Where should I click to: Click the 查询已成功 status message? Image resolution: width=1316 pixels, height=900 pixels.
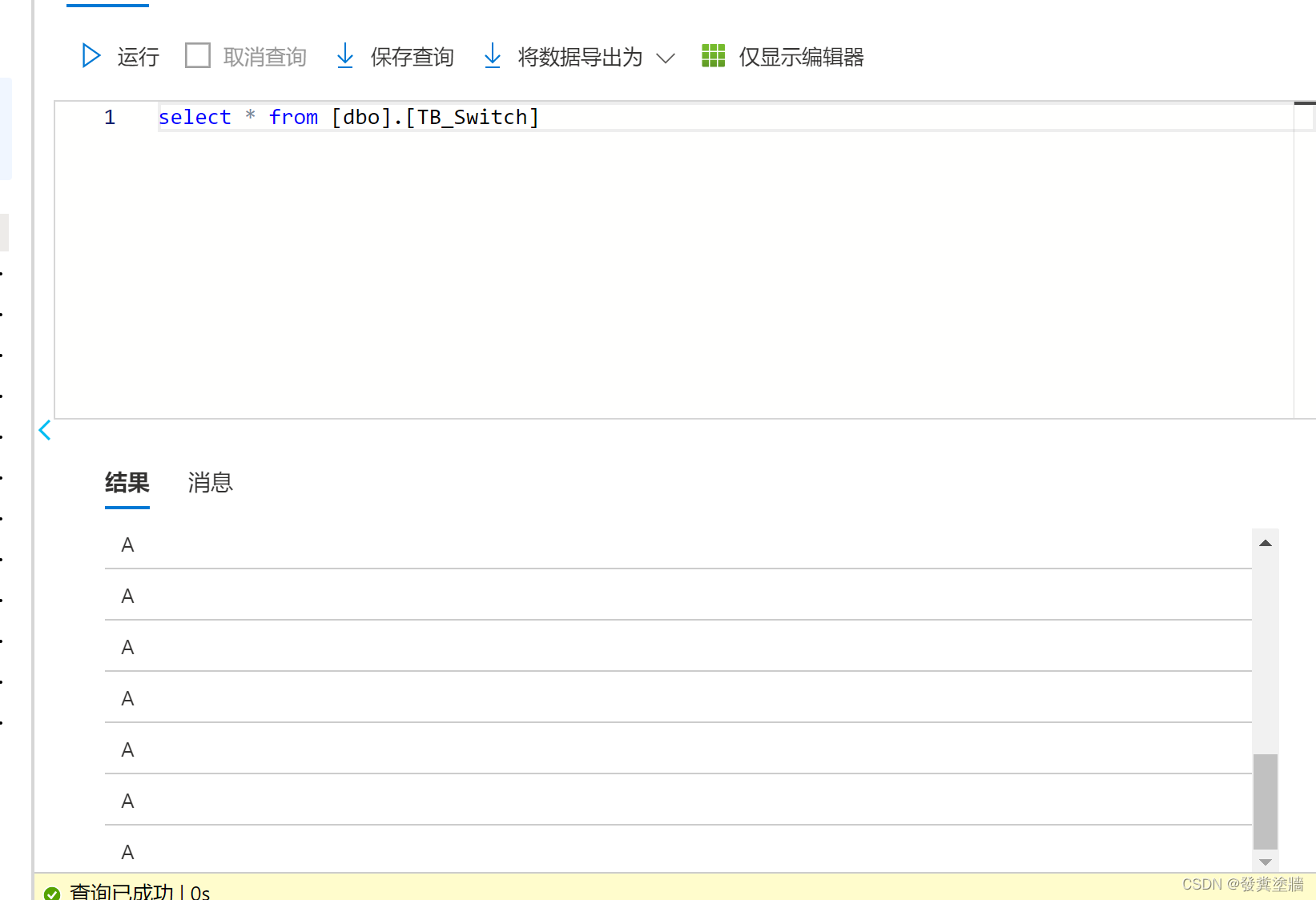click(121, 892)
